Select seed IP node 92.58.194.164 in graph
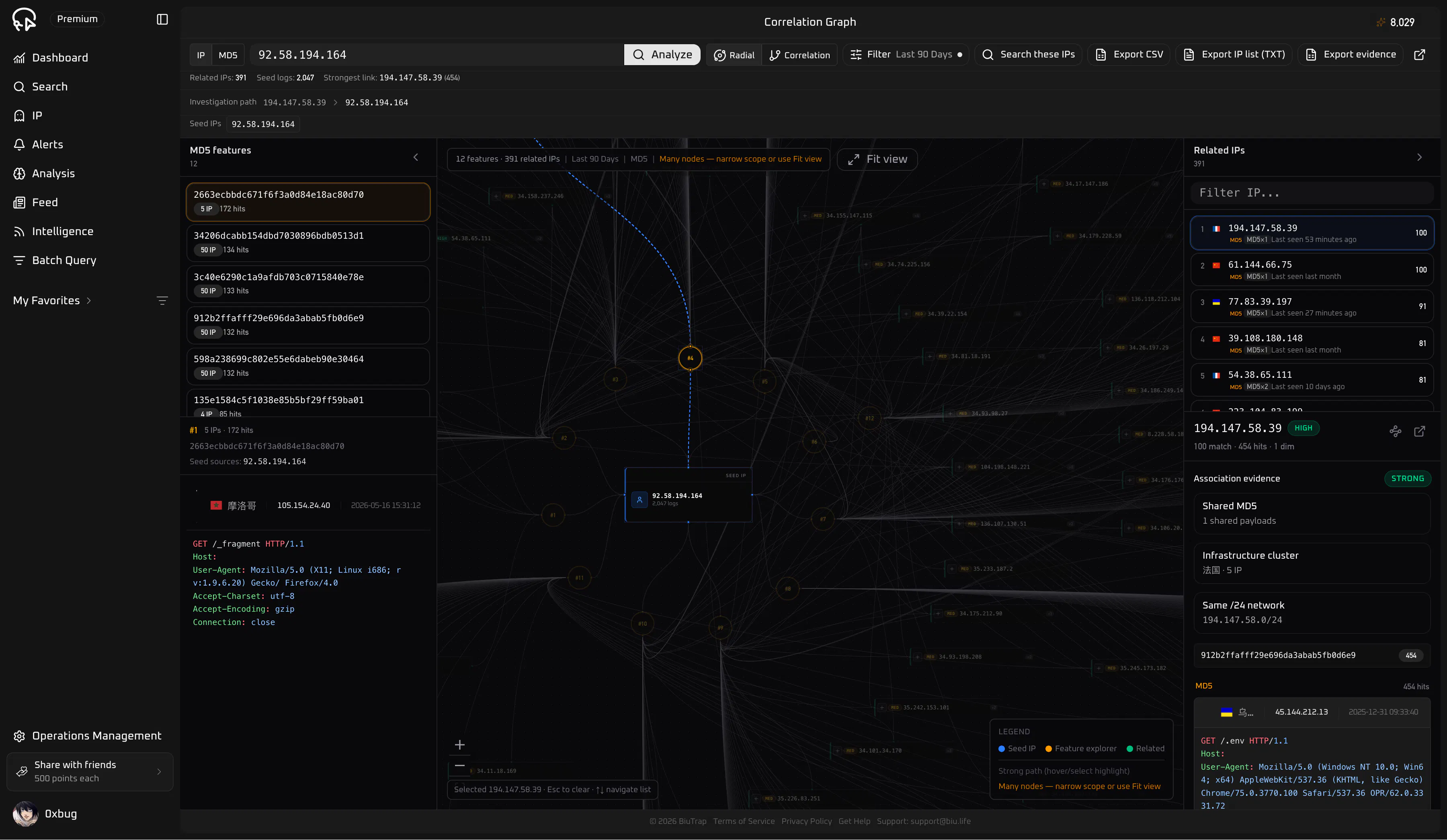 coord(689,495)
